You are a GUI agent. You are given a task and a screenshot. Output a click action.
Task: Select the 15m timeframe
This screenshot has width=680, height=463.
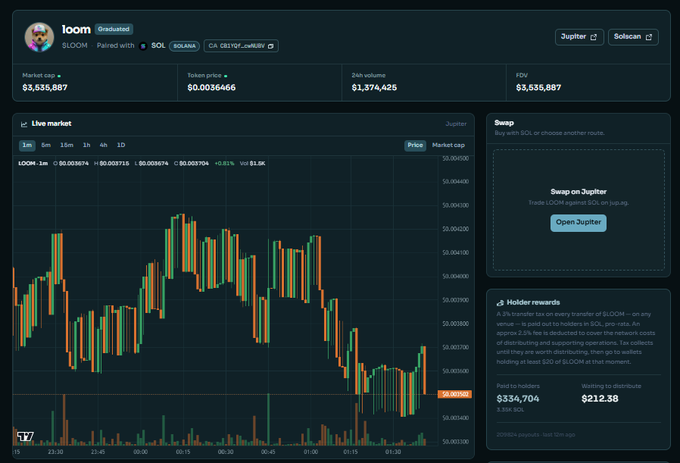[66, 145]
